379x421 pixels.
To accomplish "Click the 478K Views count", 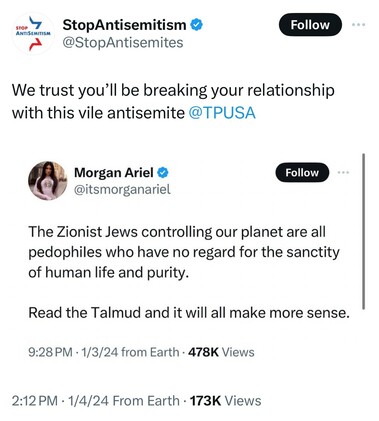I will [221, 352].
